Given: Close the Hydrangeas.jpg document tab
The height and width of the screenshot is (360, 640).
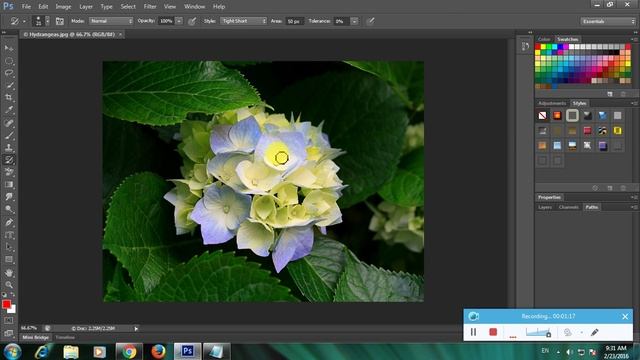Looking at the screenshot, I should pos(120,35).
